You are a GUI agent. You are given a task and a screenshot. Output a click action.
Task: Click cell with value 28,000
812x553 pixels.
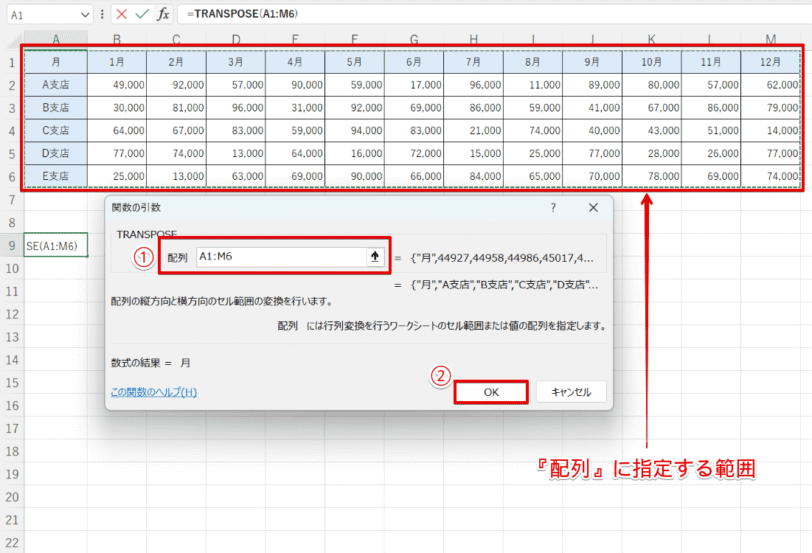coord(651,153)
